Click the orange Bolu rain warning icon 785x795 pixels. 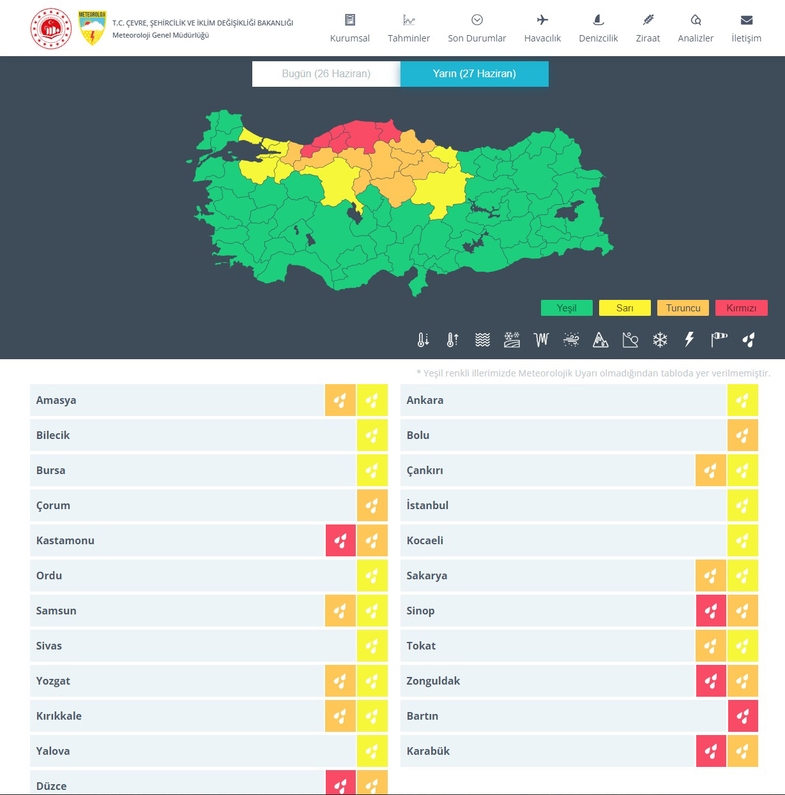coord(743,435)
